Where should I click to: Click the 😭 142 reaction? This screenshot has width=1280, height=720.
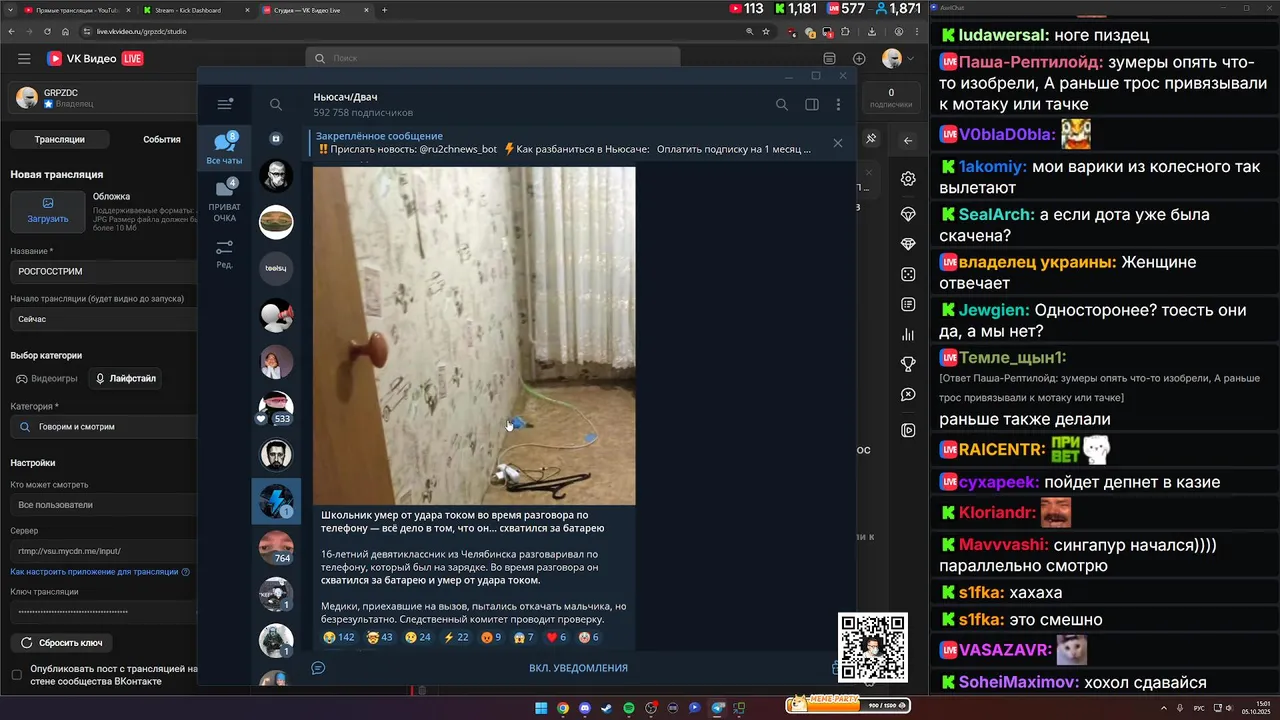click(x=338, y=637)
